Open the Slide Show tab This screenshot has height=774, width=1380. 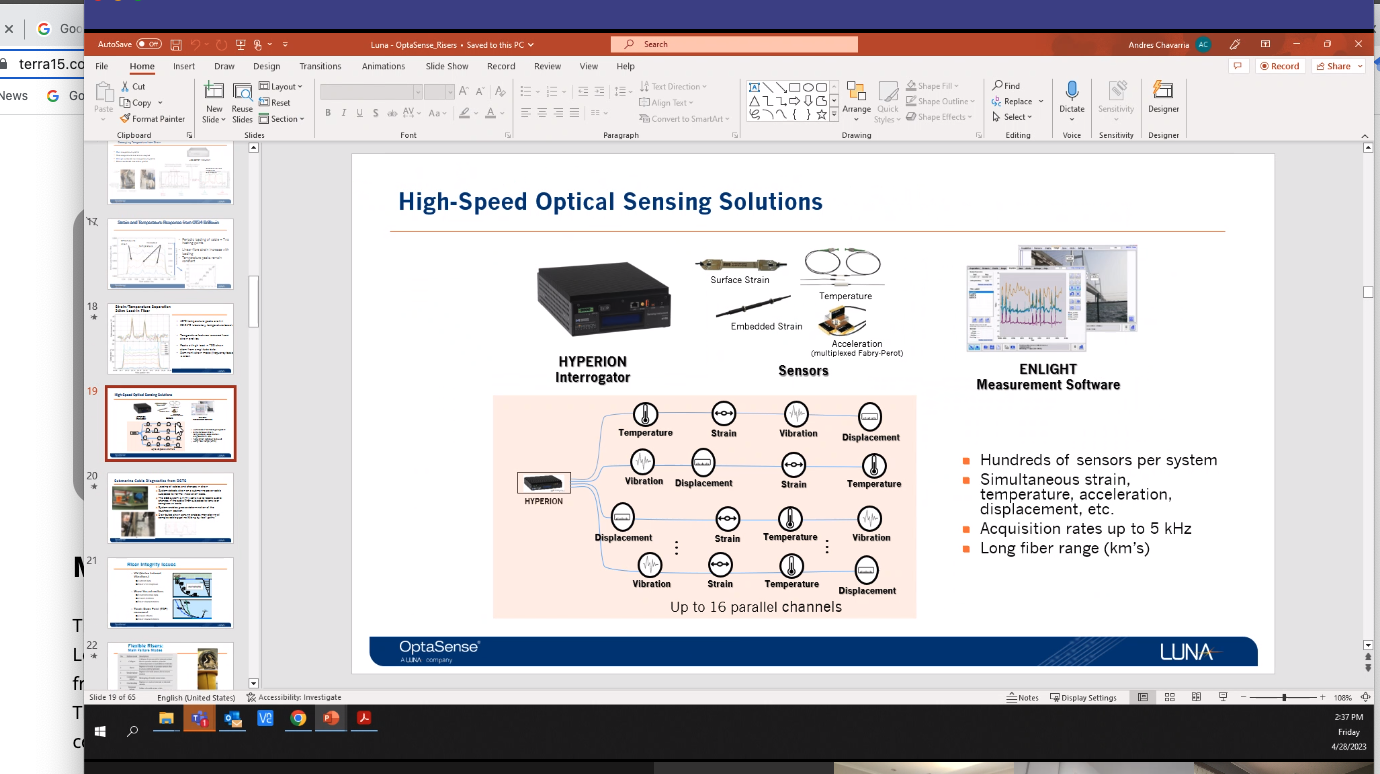(447, 66)
